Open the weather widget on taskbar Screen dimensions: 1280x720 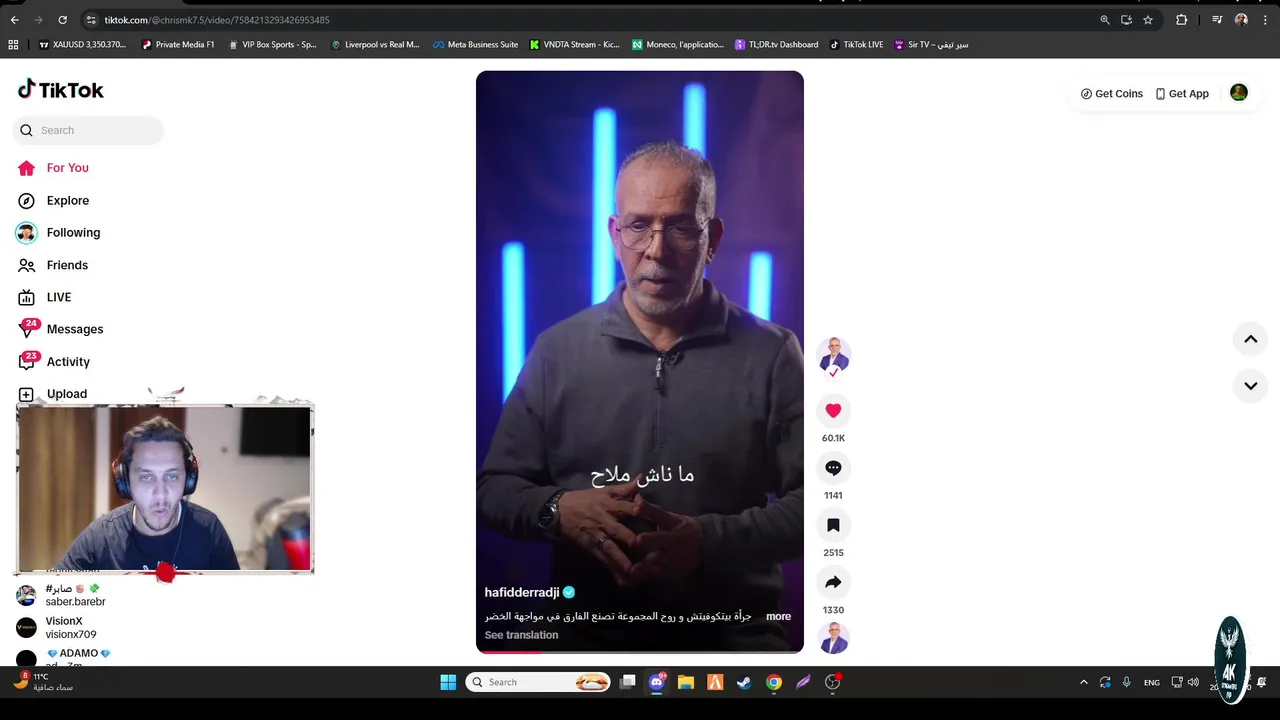tap(44, 682)
